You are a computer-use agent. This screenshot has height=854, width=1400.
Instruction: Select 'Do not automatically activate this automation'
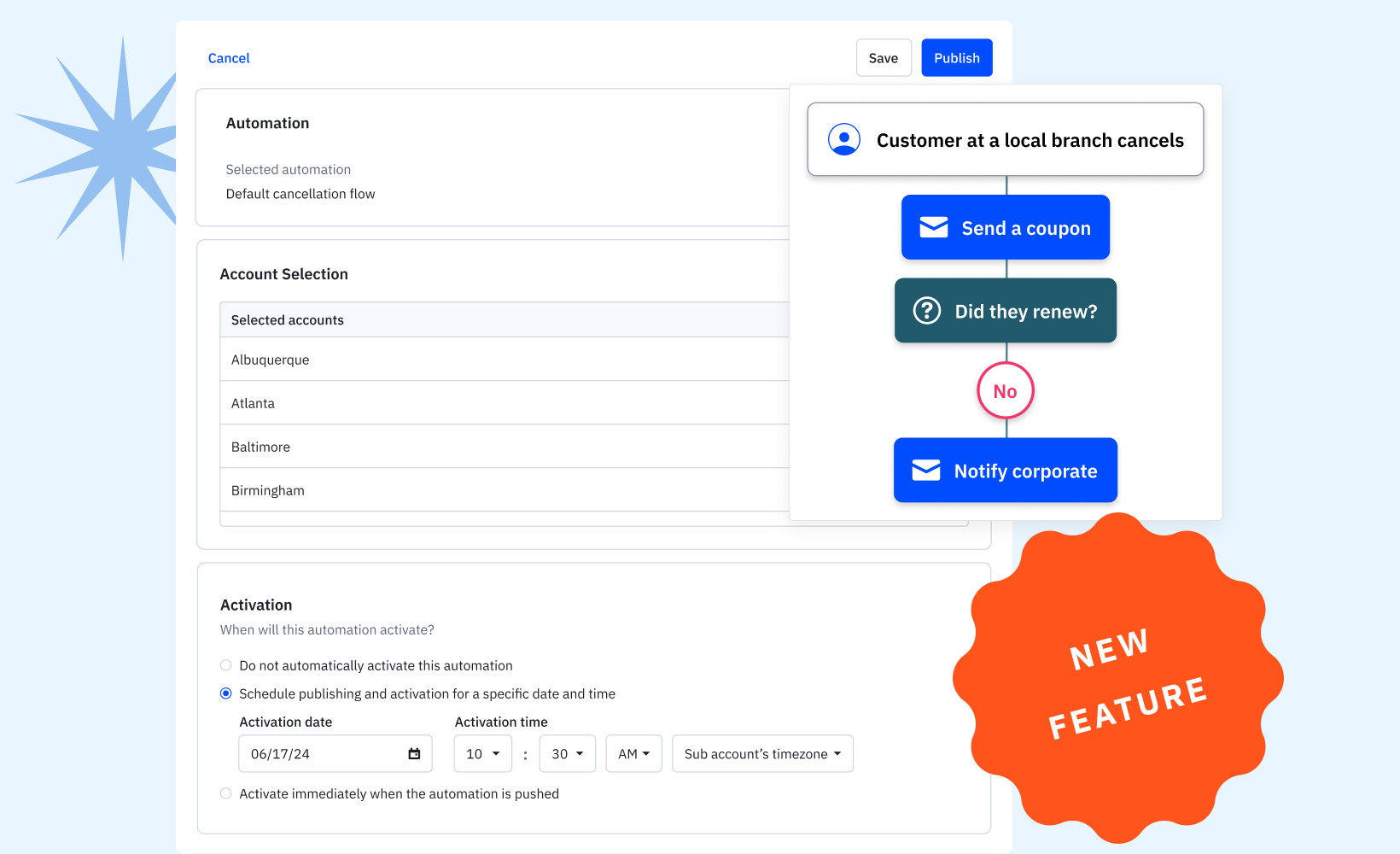225,665
